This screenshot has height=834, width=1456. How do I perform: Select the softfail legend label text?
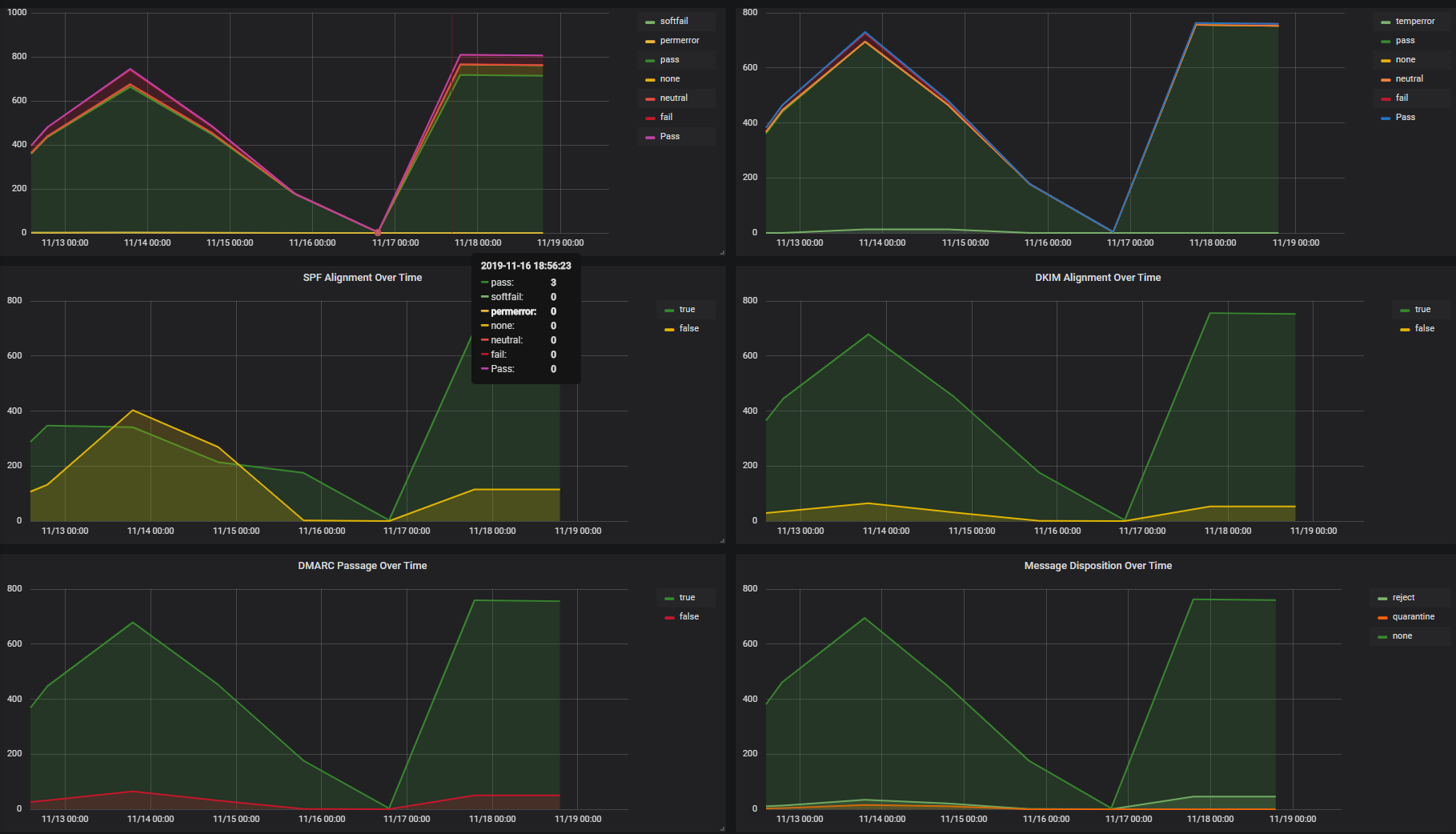pos(674,22)
